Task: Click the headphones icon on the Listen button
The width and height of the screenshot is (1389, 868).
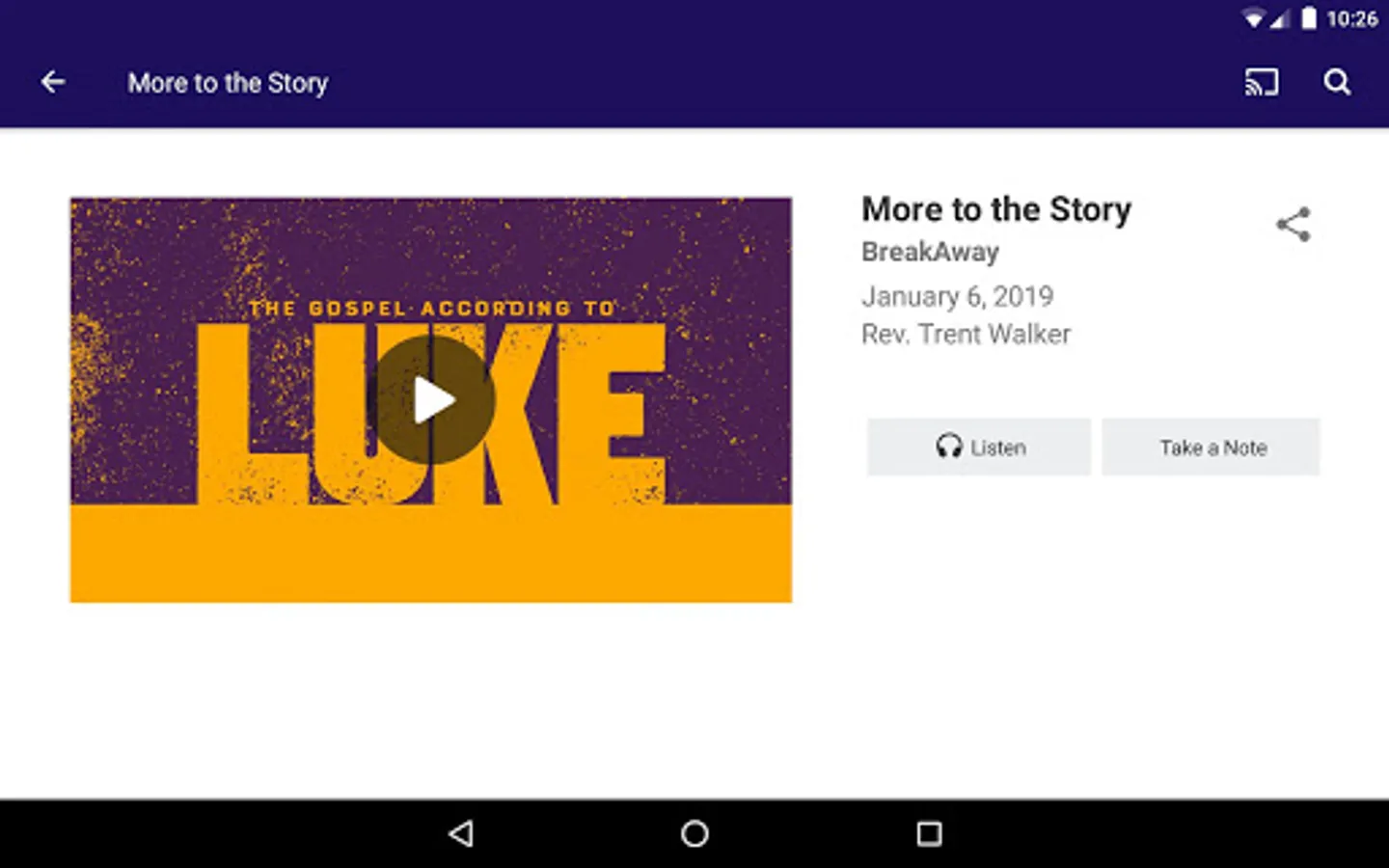Action: 949,447
